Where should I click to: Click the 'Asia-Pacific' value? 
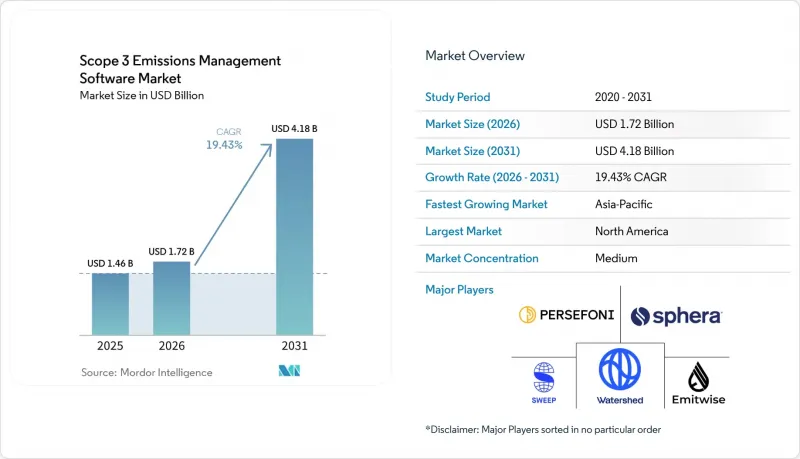coord(623,204)
